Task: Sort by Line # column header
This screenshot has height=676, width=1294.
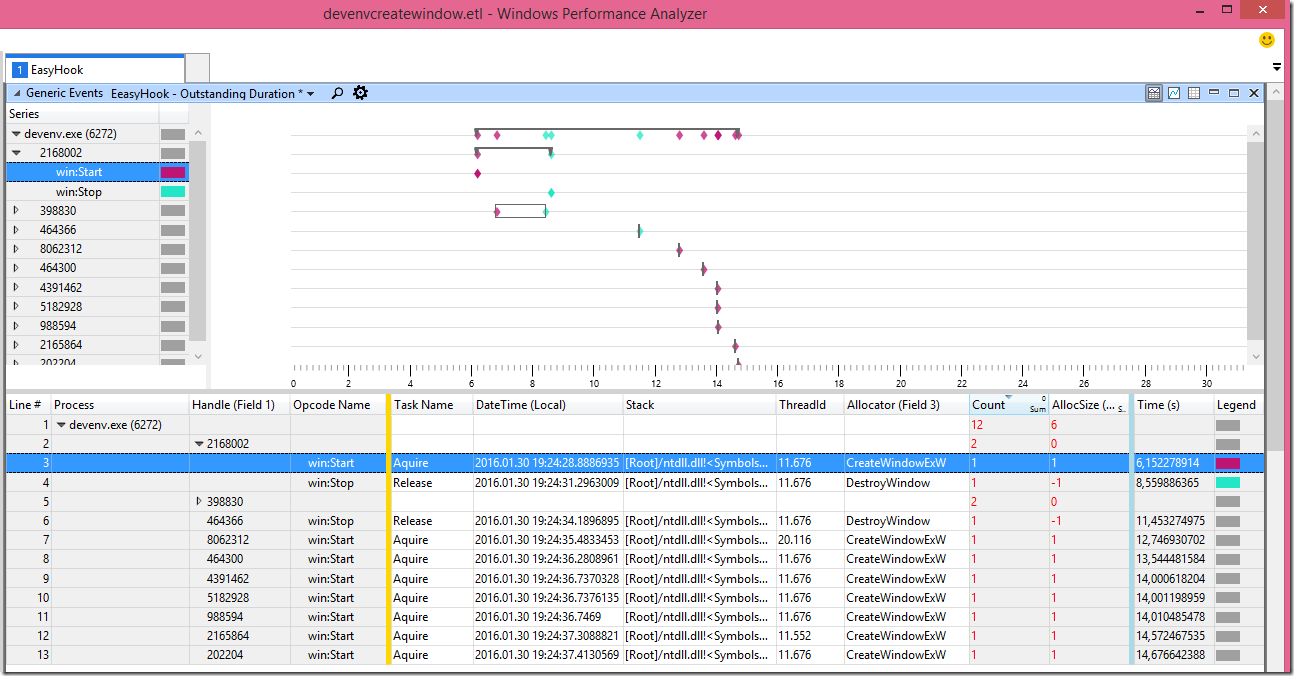Action: click(26, 405)
